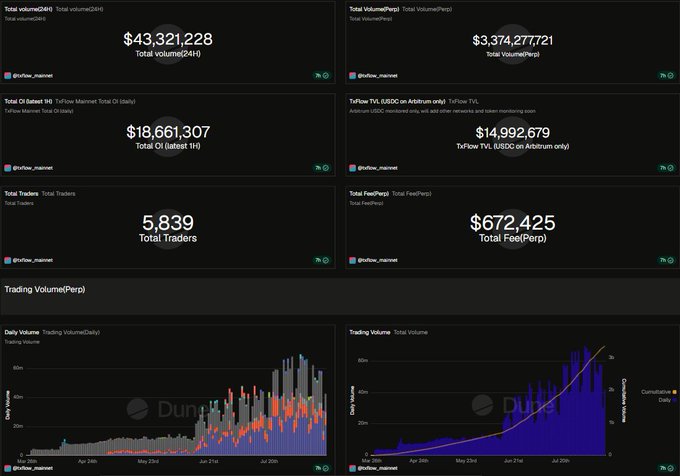
Task: Open @txflow_mainnet link in Total Volume(Perp) card
Action: click(378, 75)
